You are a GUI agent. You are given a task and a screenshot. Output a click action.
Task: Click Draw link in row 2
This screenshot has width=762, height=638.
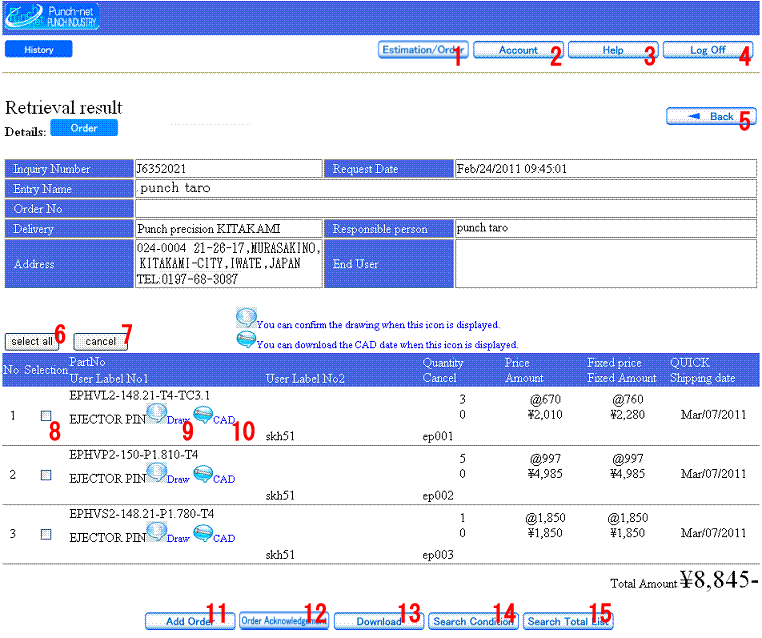click(178, 479)
